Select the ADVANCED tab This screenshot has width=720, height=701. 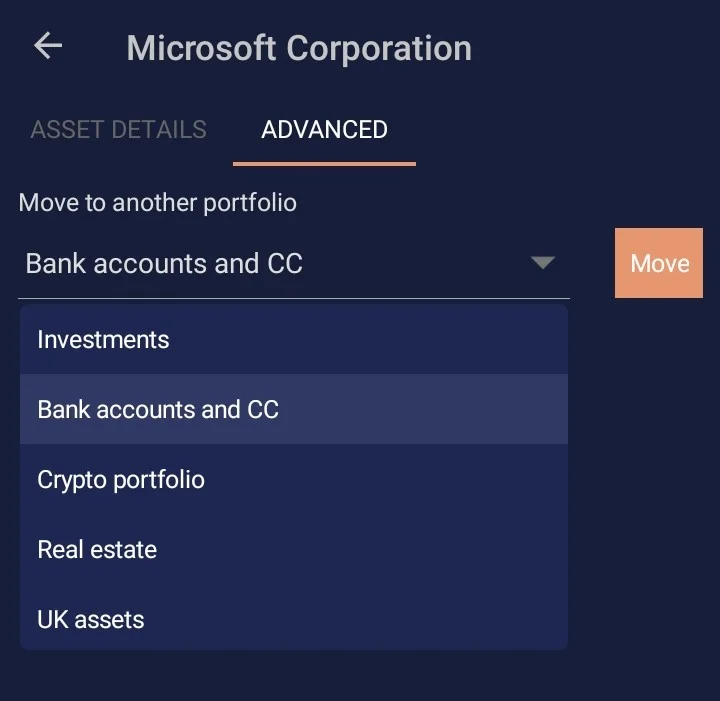tap(324, 130)
